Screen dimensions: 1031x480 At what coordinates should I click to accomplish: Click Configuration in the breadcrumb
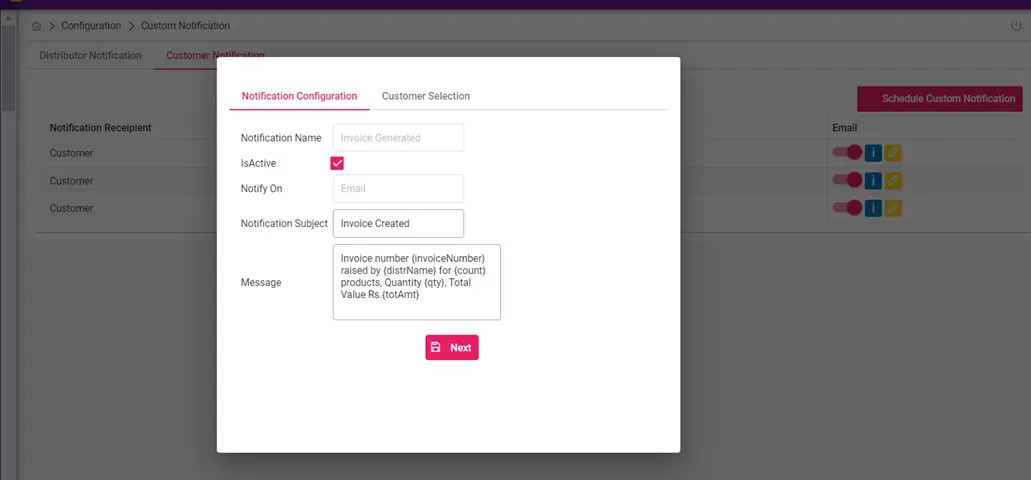pos(91,26)
